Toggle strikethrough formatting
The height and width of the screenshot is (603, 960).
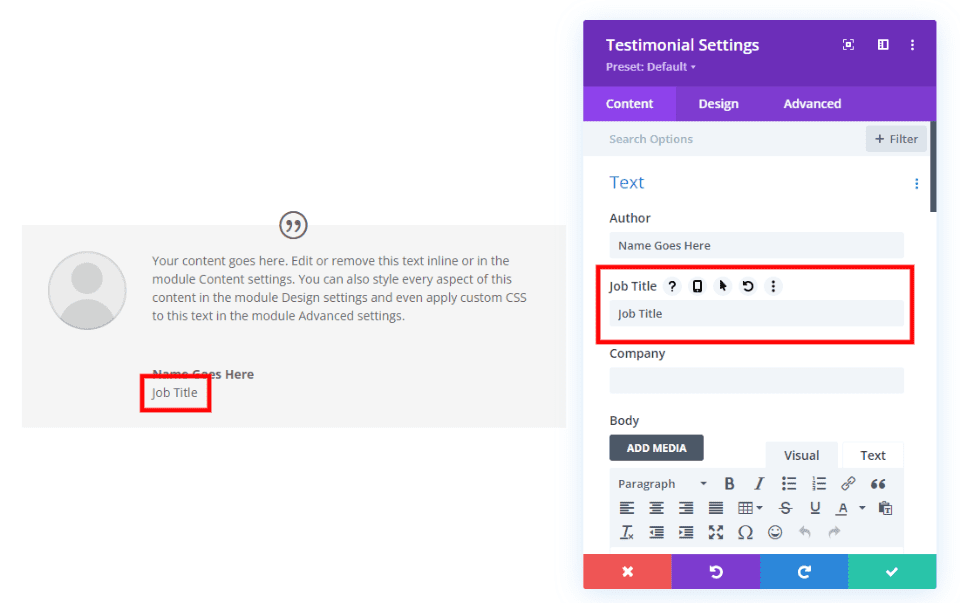point(785,508)
